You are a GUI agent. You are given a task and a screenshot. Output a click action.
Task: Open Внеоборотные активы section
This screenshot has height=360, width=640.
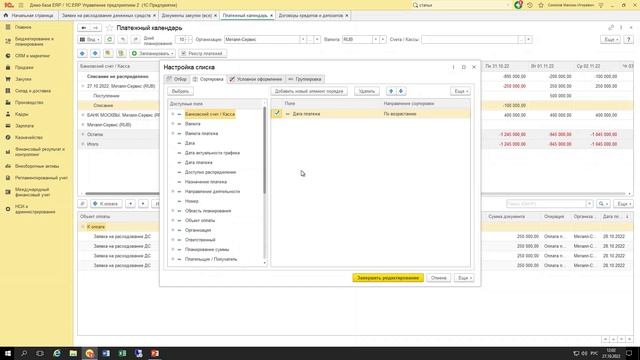coord(37,166)
